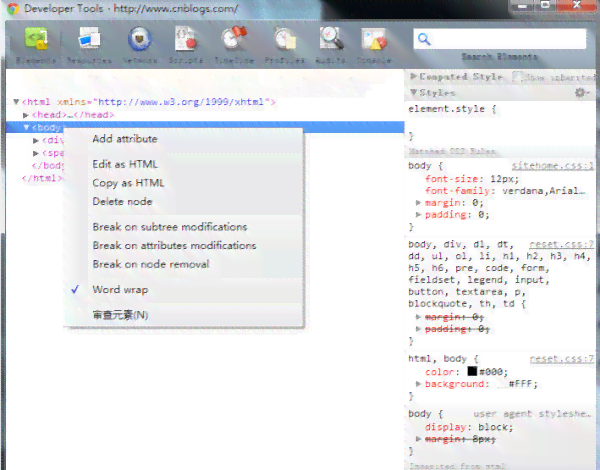Open the Profiles panel icon
This screenshot has width=600, height=470.
[x=285, y=39]
